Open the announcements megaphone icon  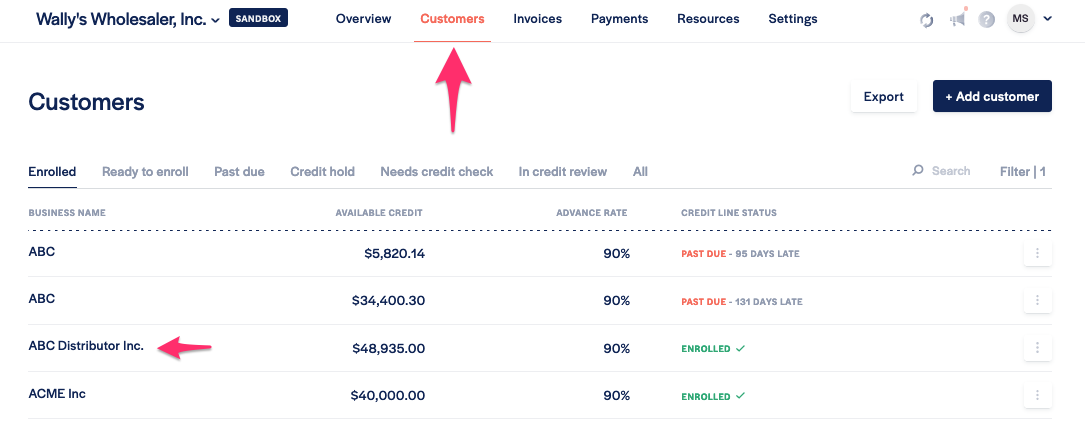pos(958,20)
